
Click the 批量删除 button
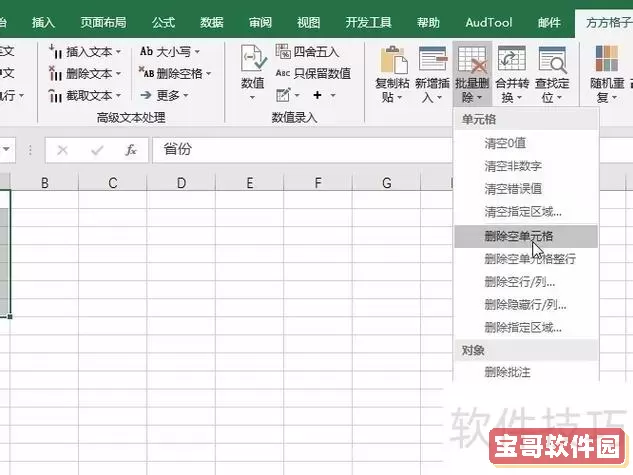tap(472, 74)
